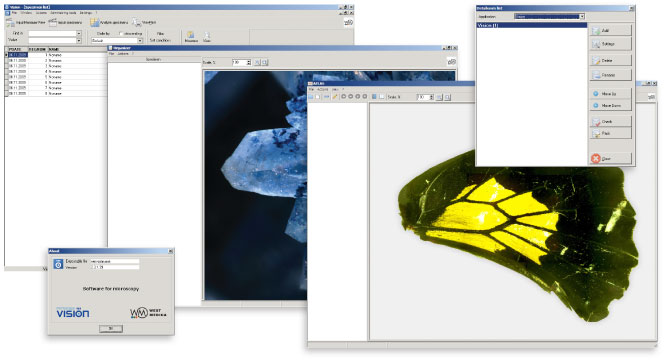Click the OK button in About dialog
Screen dimensions: 668x361
[111, 329]
